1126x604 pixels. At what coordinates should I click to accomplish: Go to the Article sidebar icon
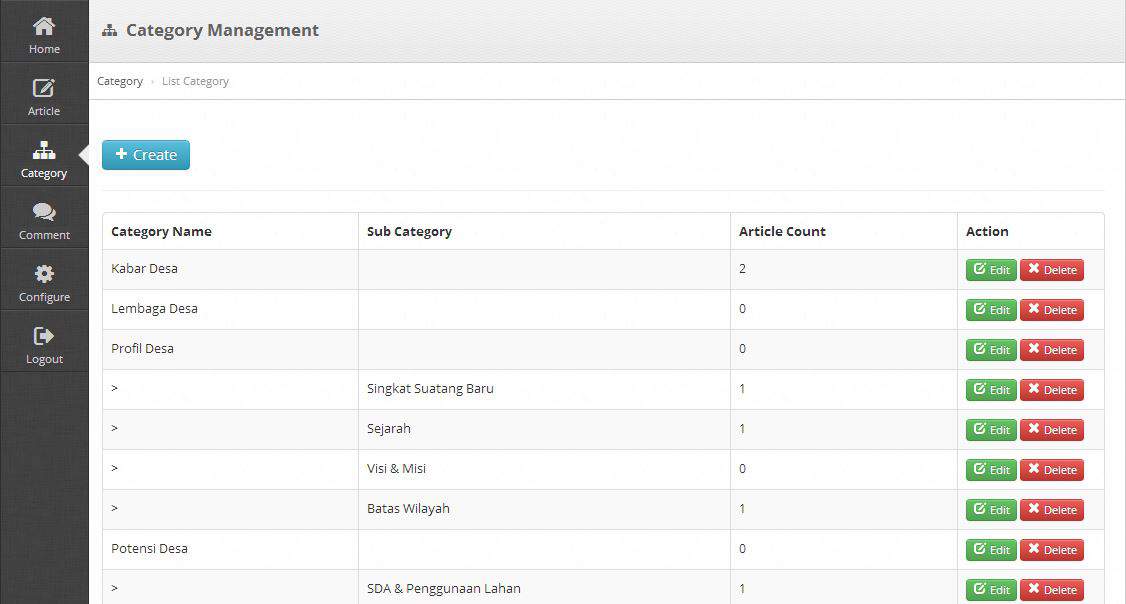(44, 88)
